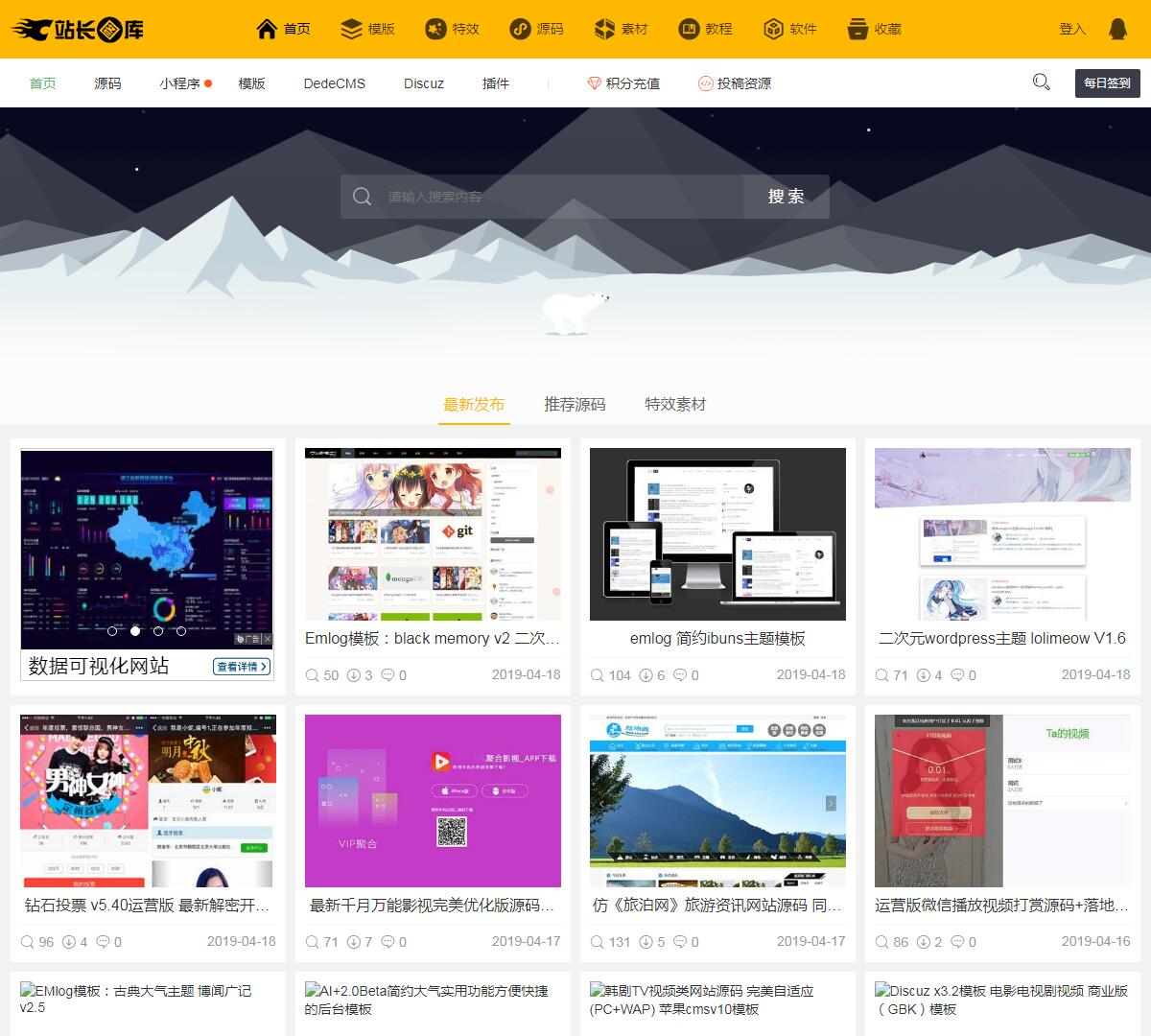Select 插件 in the sub-navigation
Image resolution: width=1151 pixels, height=1036 pixels.
(496, 83)
